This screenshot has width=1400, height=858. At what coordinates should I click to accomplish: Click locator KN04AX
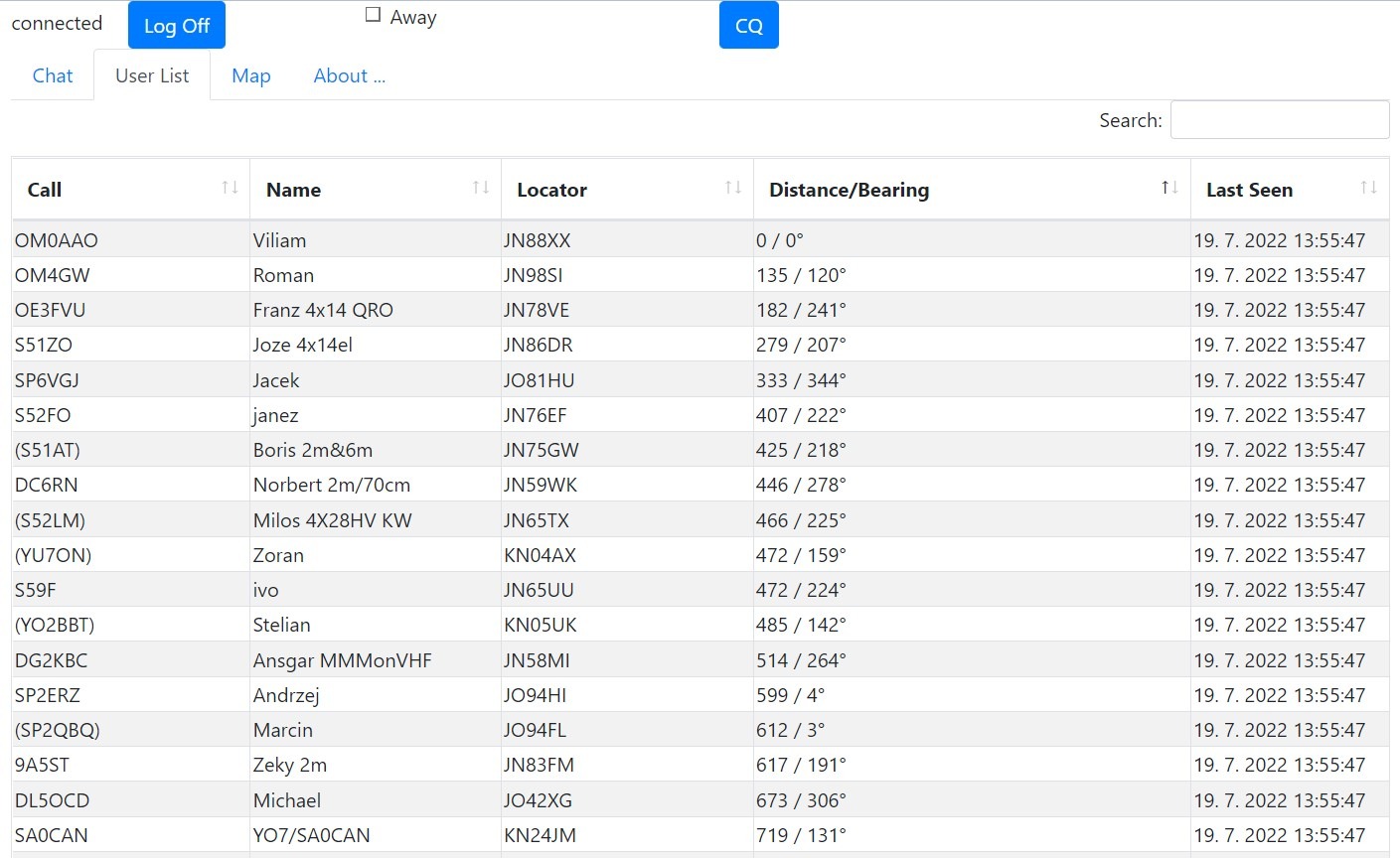point(541,555)
